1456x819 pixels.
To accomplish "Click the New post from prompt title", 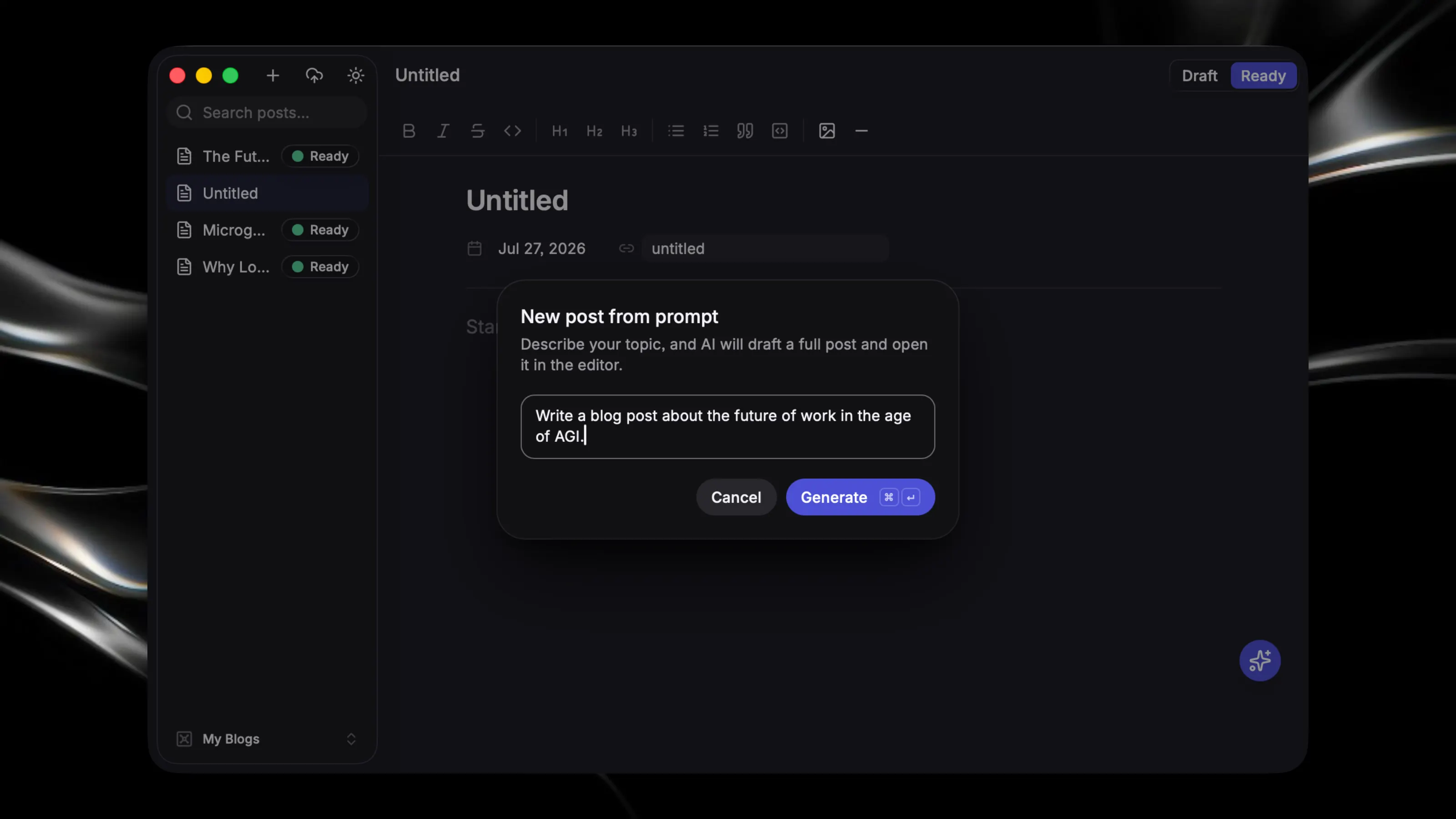I will click(x=619, y=317).
